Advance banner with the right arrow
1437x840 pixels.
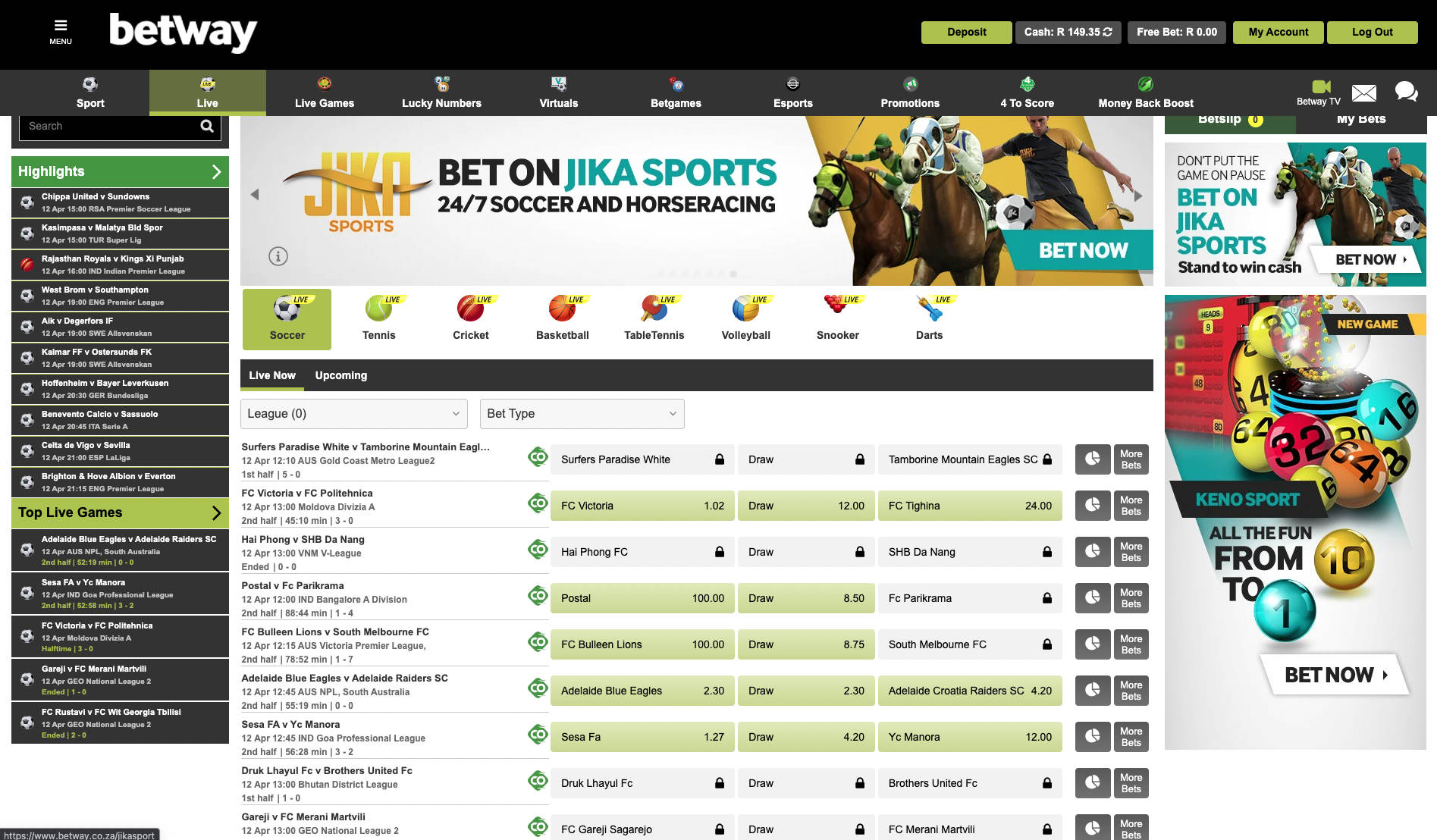pyautogui.click(x=1137, y=196)
